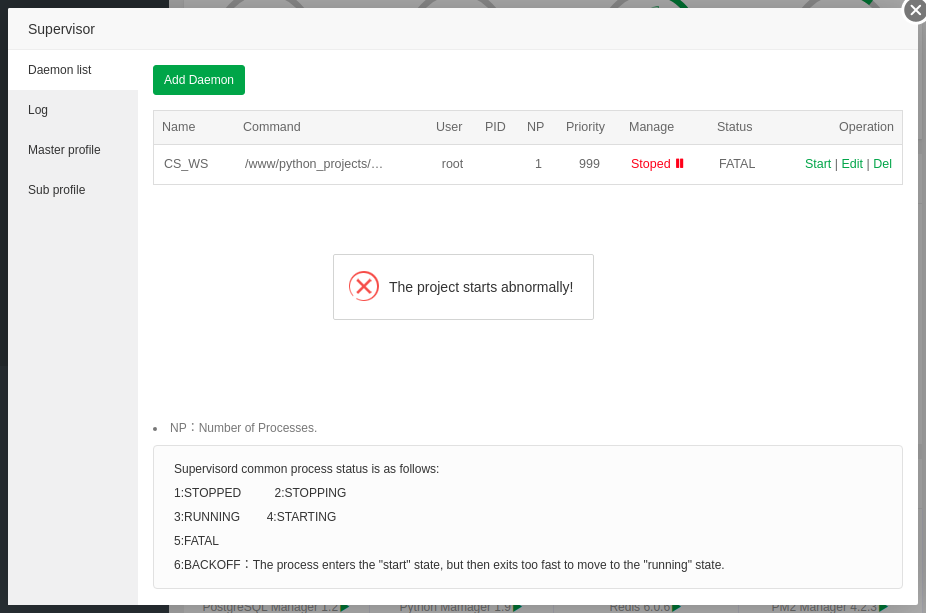Image resolution: width=926 pixels, height=613 pixels.
Task: Click the 3:RUNNING legend entry
Action: click(x=207, y=517)
